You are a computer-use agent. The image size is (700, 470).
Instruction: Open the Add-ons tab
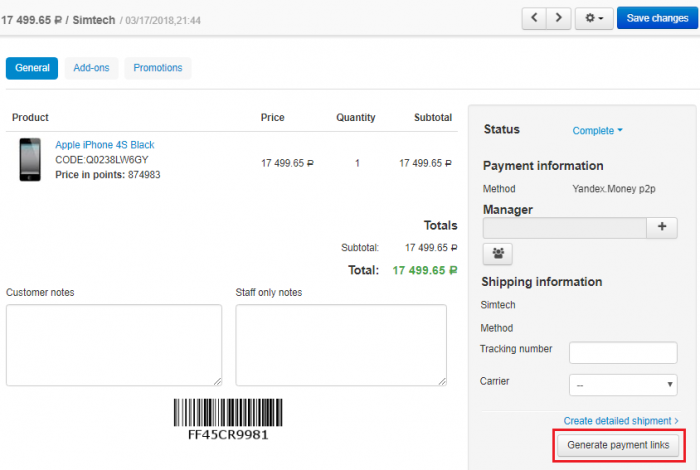click(x=91, y=68)
